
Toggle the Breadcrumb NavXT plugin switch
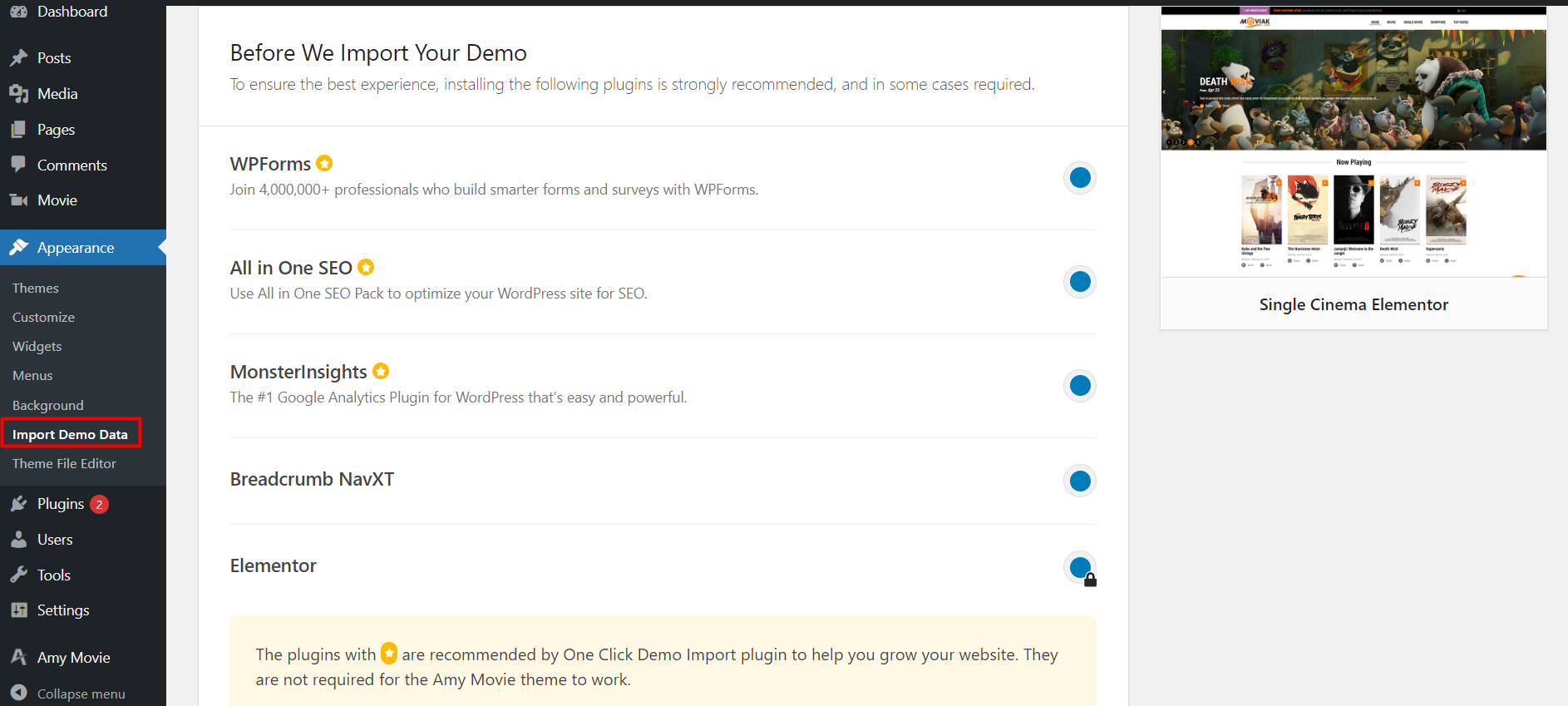pos(1080,481)
